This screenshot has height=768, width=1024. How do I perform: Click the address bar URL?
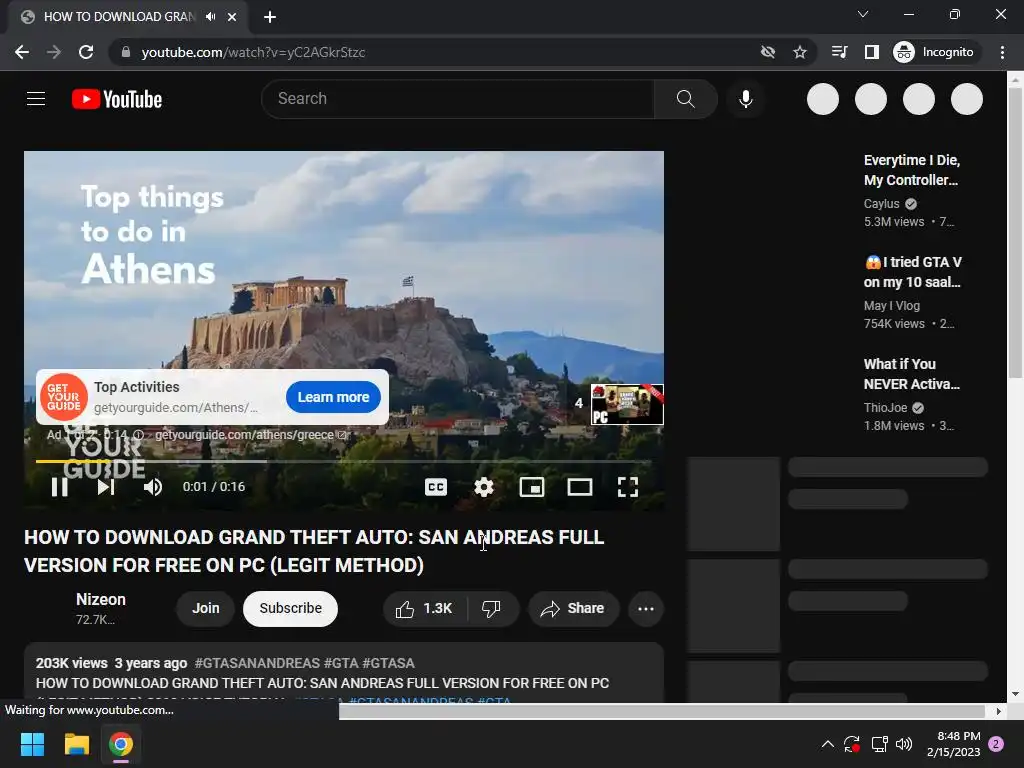[x=253, y=52]
